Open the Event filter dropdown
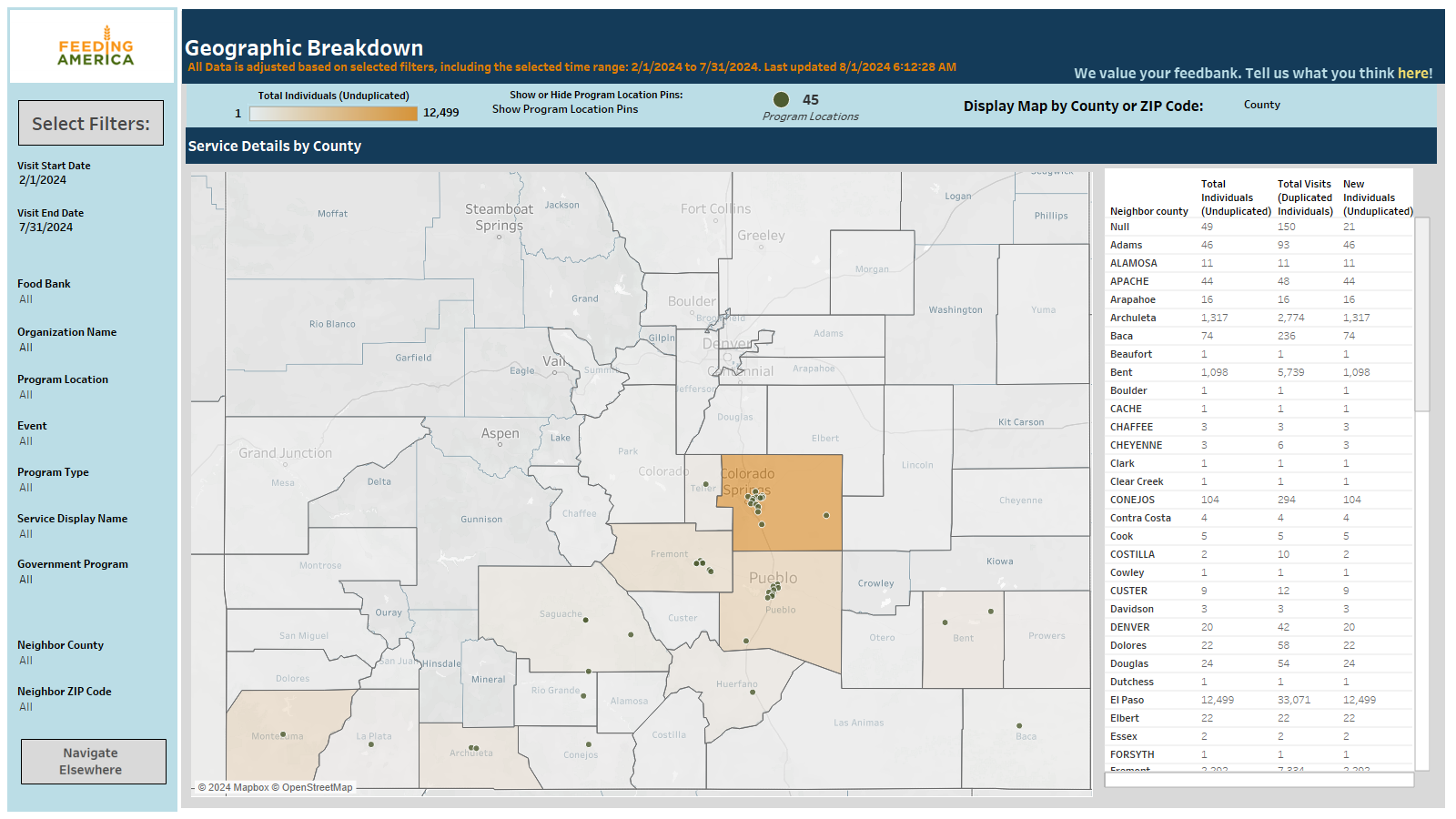This screenshot has width=1456, height=819. coord(91,441)
